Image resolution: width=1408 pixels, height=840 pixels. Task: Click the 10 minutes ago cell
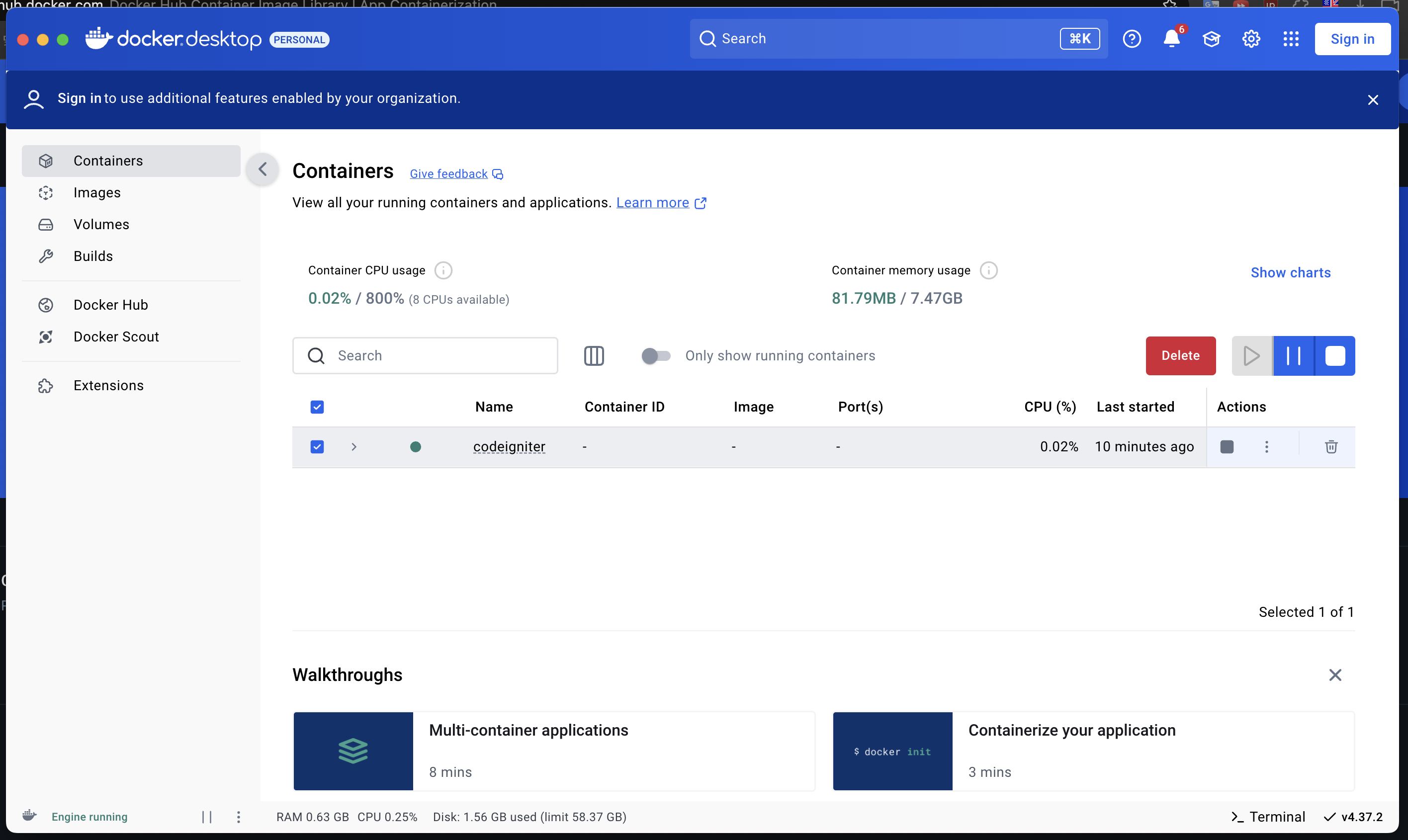point(1144,447)
